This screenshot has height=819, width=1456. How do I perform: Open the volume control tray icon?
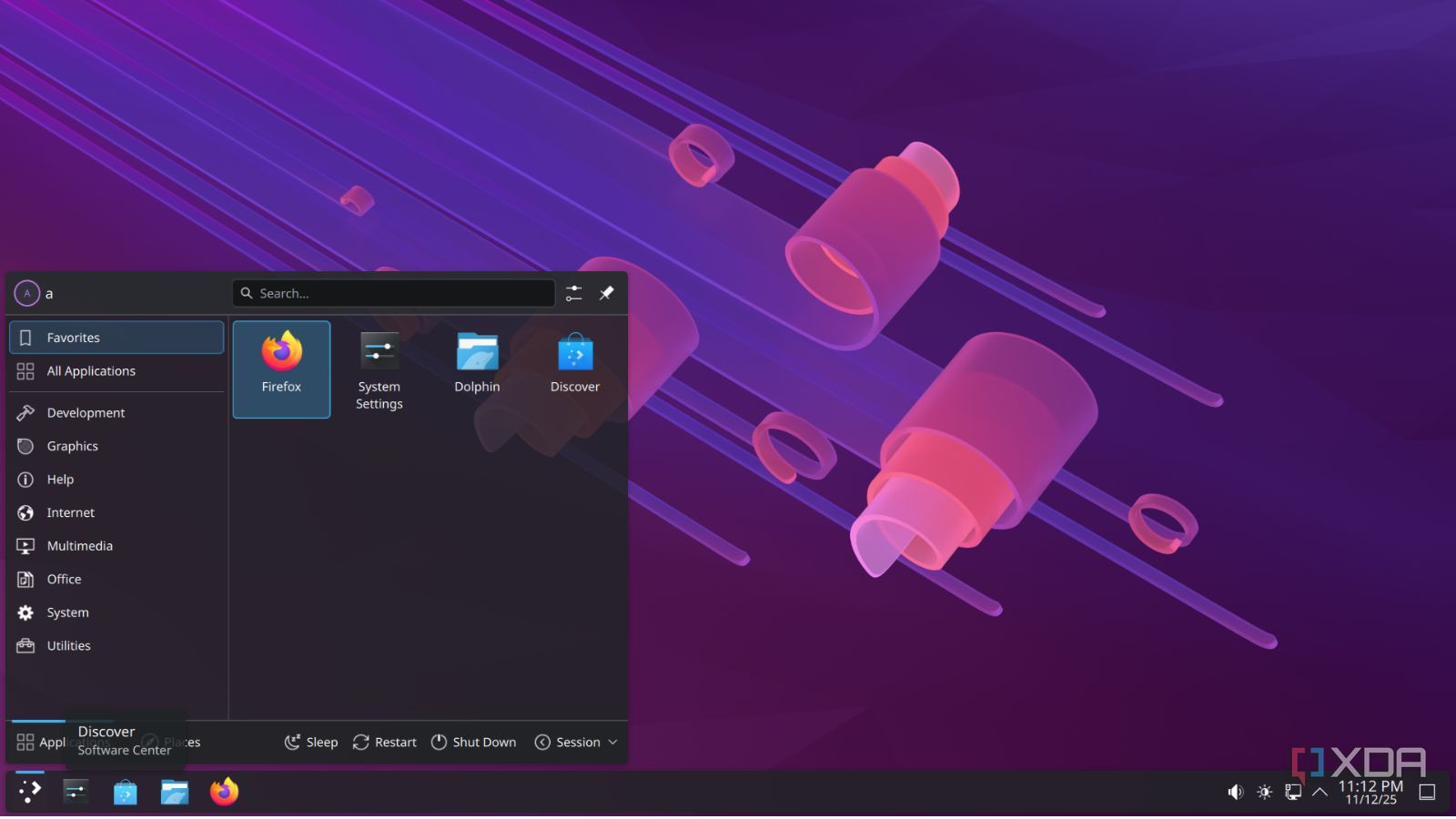click(x=1235, y=793)
